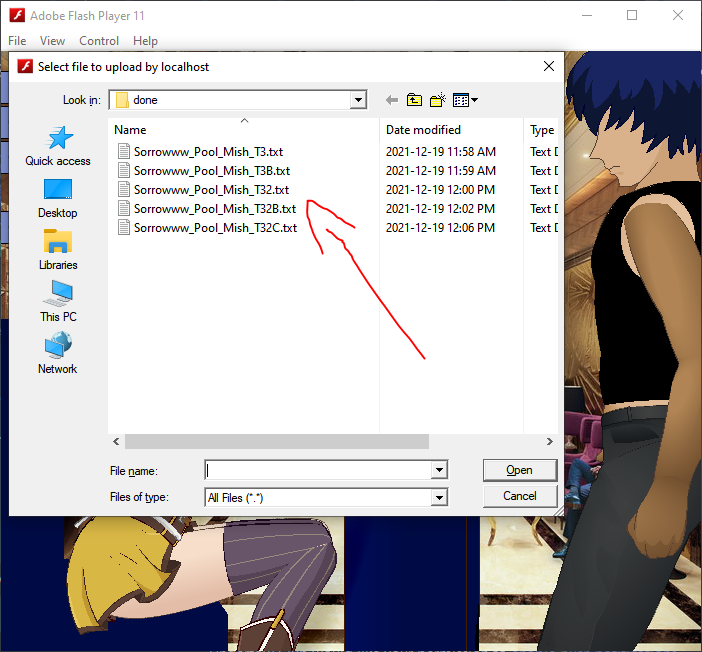
Task: Select This PC in the places bar
Action: click(x=58, y=302)
